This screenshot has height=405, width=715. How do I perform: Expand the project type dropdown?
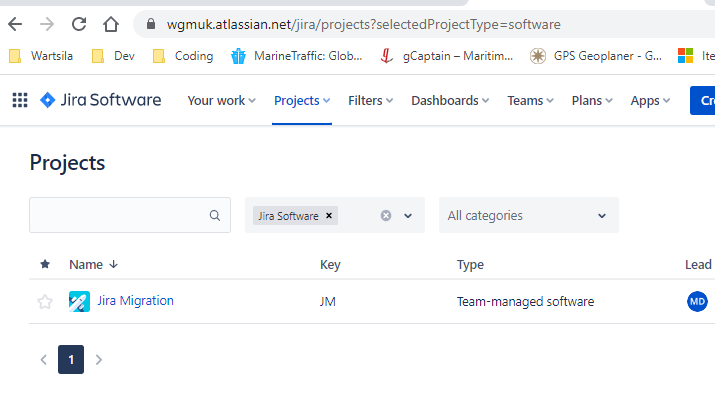point(408,216)
